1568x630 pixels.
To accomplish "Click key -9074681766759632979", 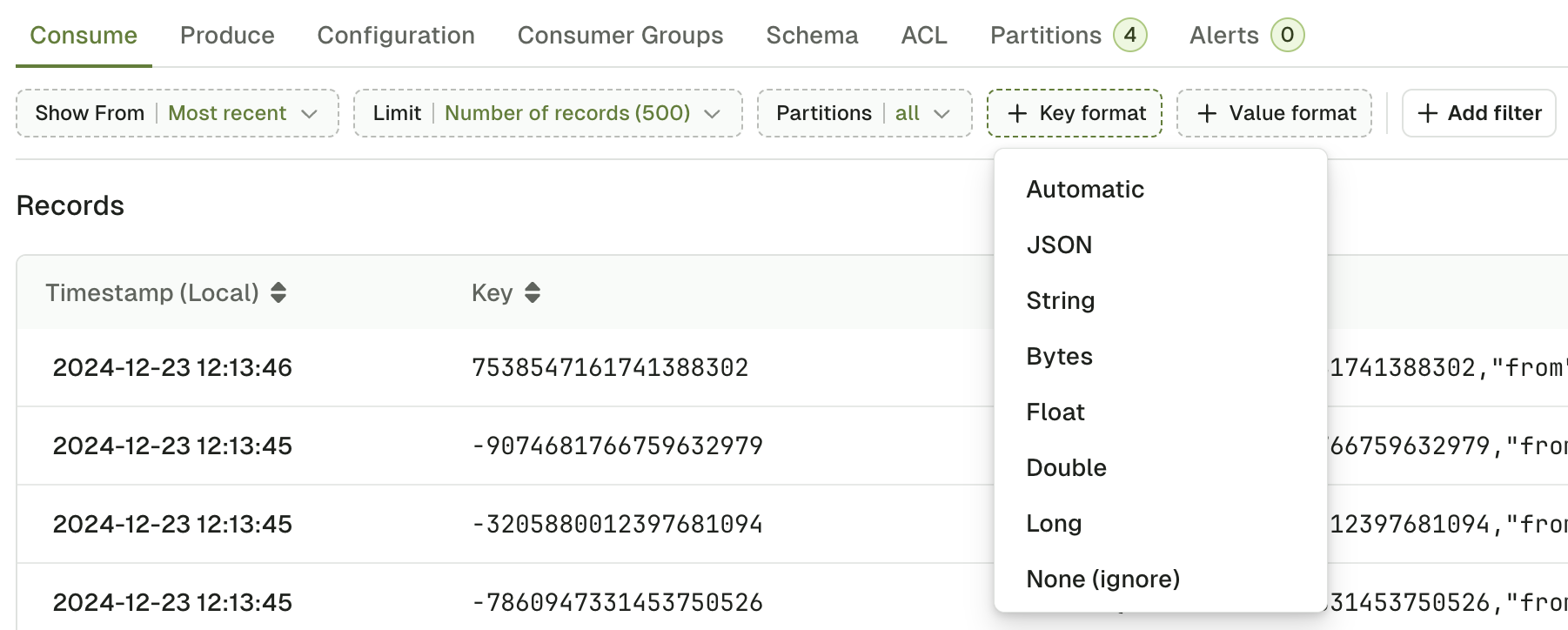I will point(617,446).
